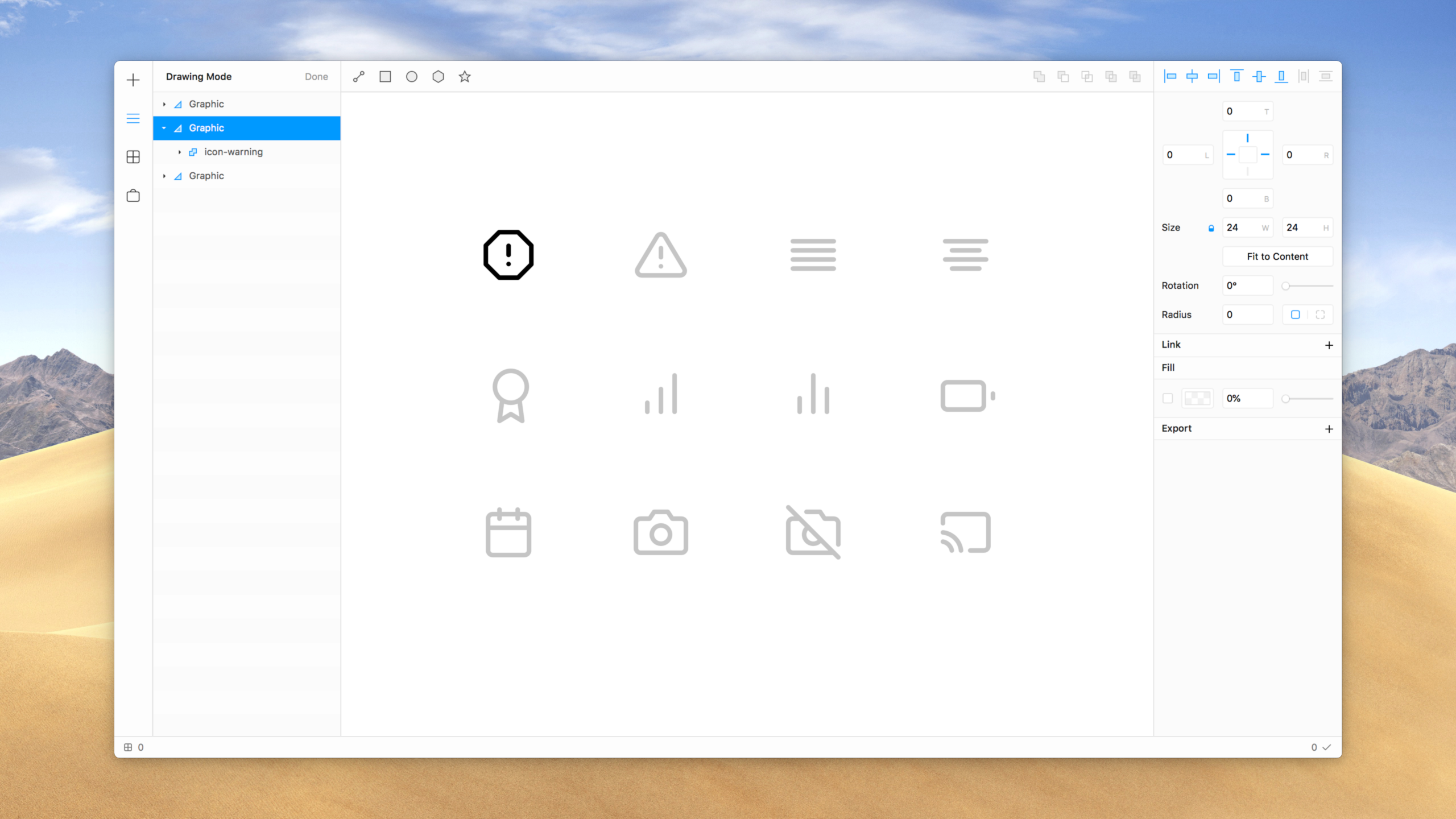This screenshot has width=1456, height=819.
Task: Open the Artboards grid panel in the sidebar
Action: (x=133, y=157)
